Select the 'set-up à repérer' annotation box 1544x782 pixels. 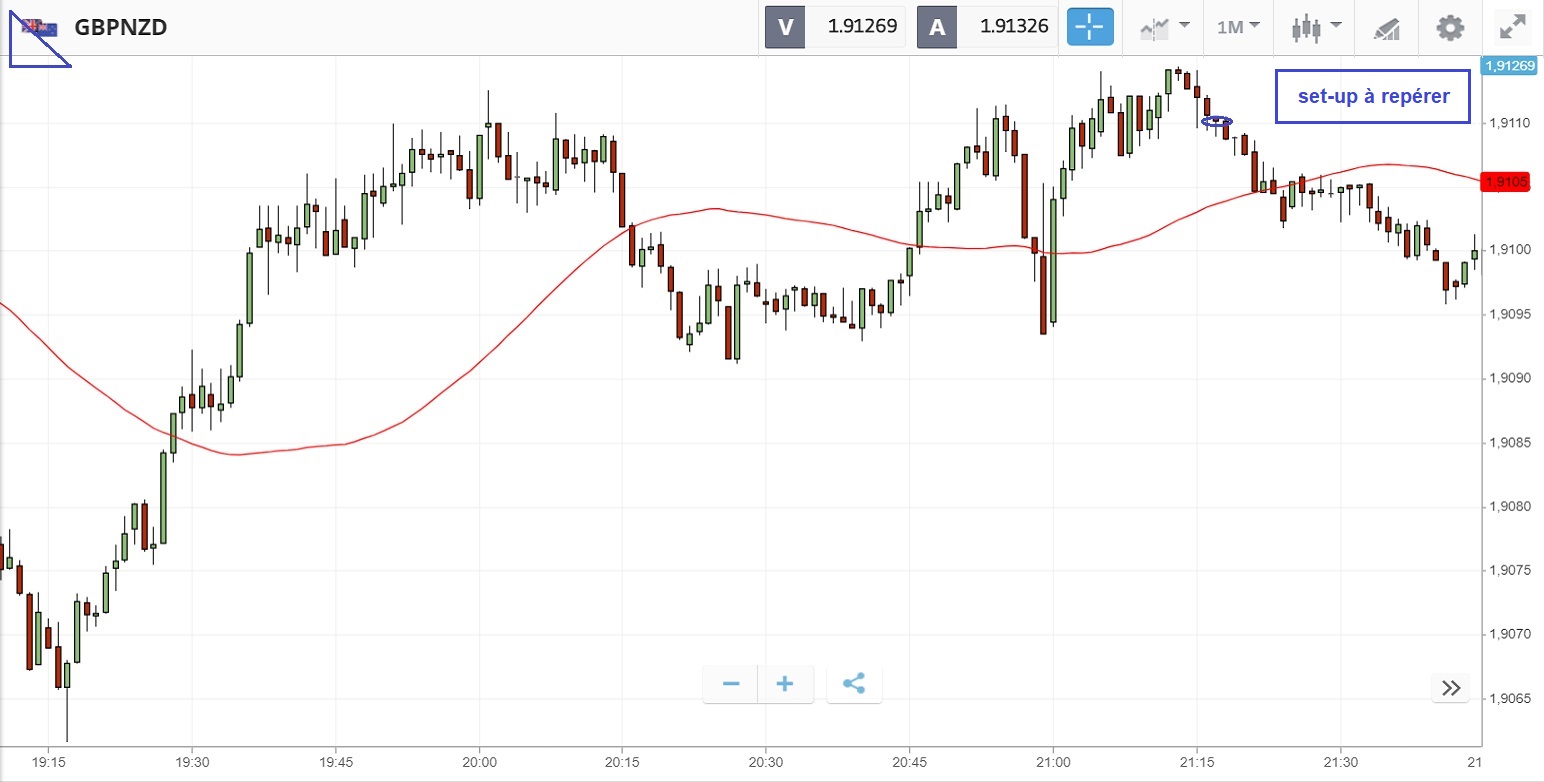coord(1373,97)
